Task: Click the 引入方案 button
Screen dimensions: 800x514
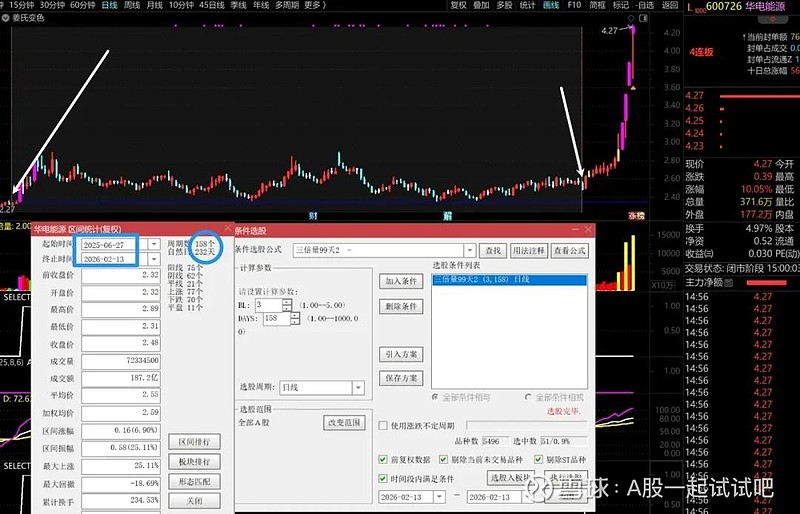Action: pyautogui.click(x=401, y=354)
